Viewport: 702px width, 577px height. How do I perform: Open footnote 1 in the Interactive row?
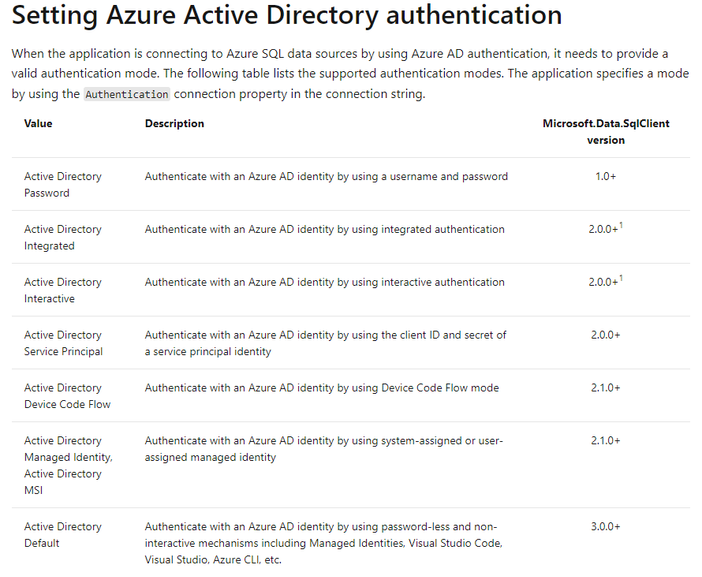(621, 278)
